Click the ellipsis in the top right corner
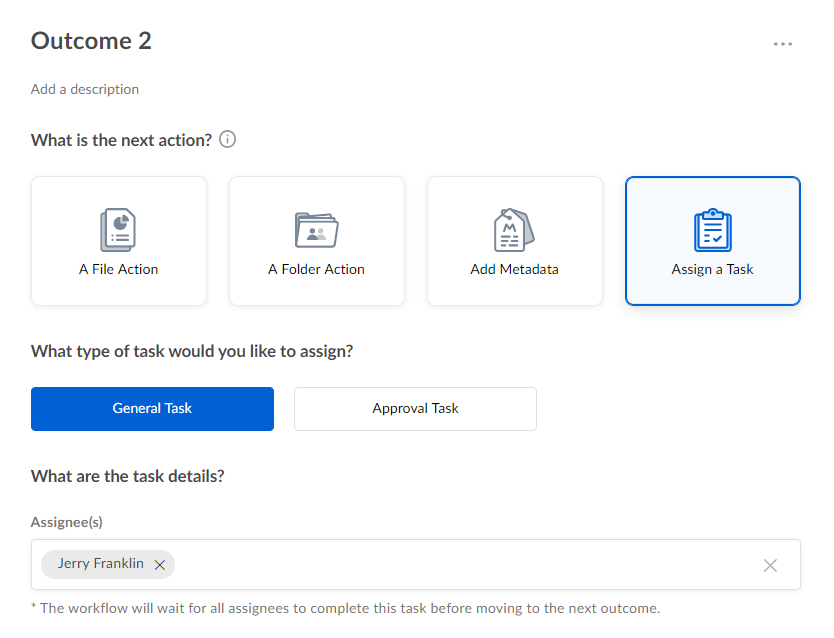The height and width of the screenshot is (638, 834). coord(783,43)
